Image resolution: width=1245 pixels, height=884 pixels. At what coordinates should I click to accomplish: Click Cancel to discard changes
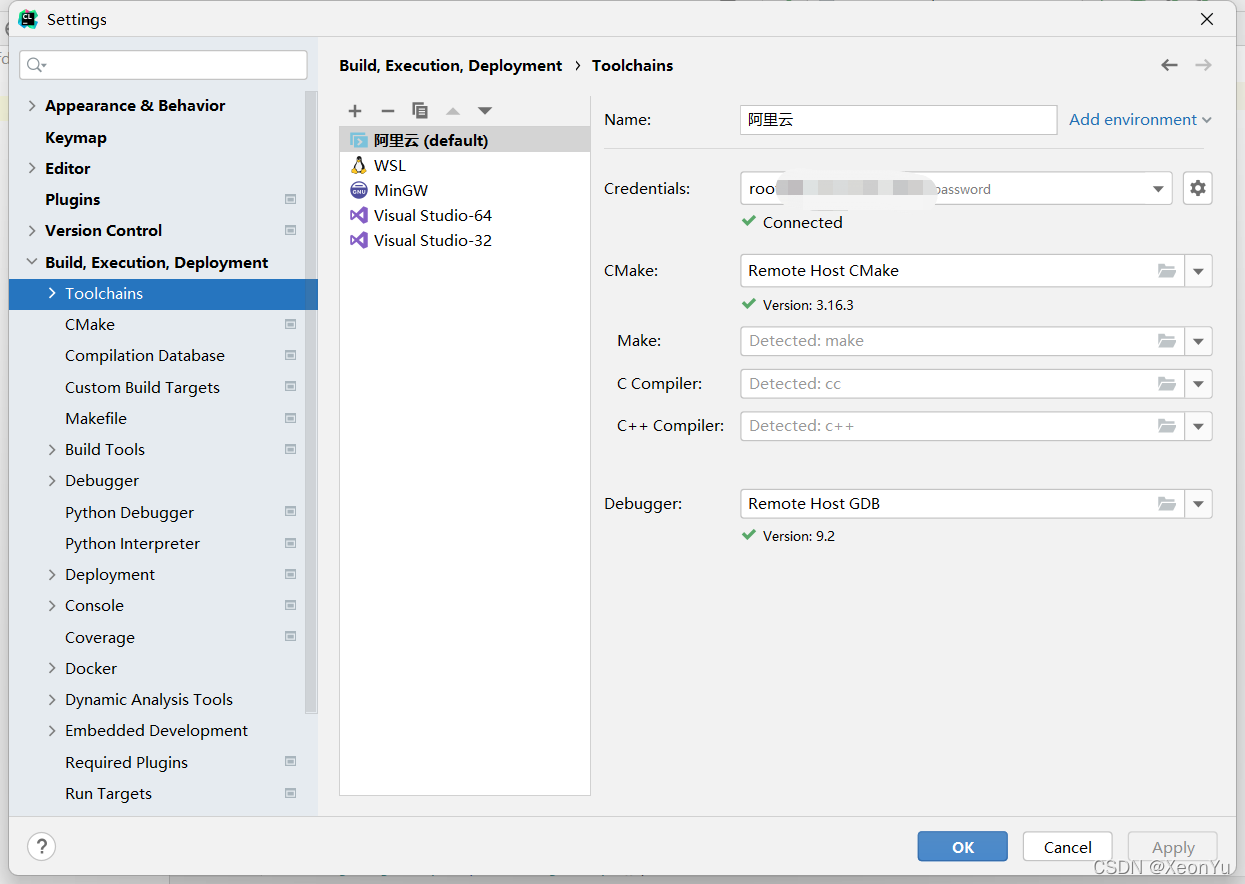click(x=1068, y=847)
